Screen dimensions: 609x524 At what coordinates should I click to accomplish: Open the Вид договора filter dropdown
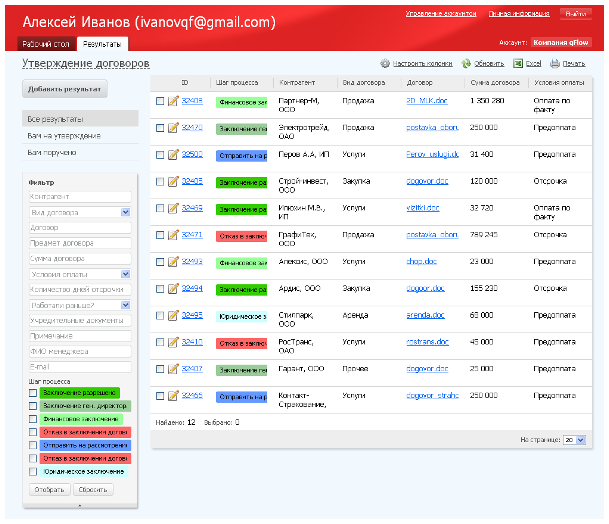click(x=125, y=212)
